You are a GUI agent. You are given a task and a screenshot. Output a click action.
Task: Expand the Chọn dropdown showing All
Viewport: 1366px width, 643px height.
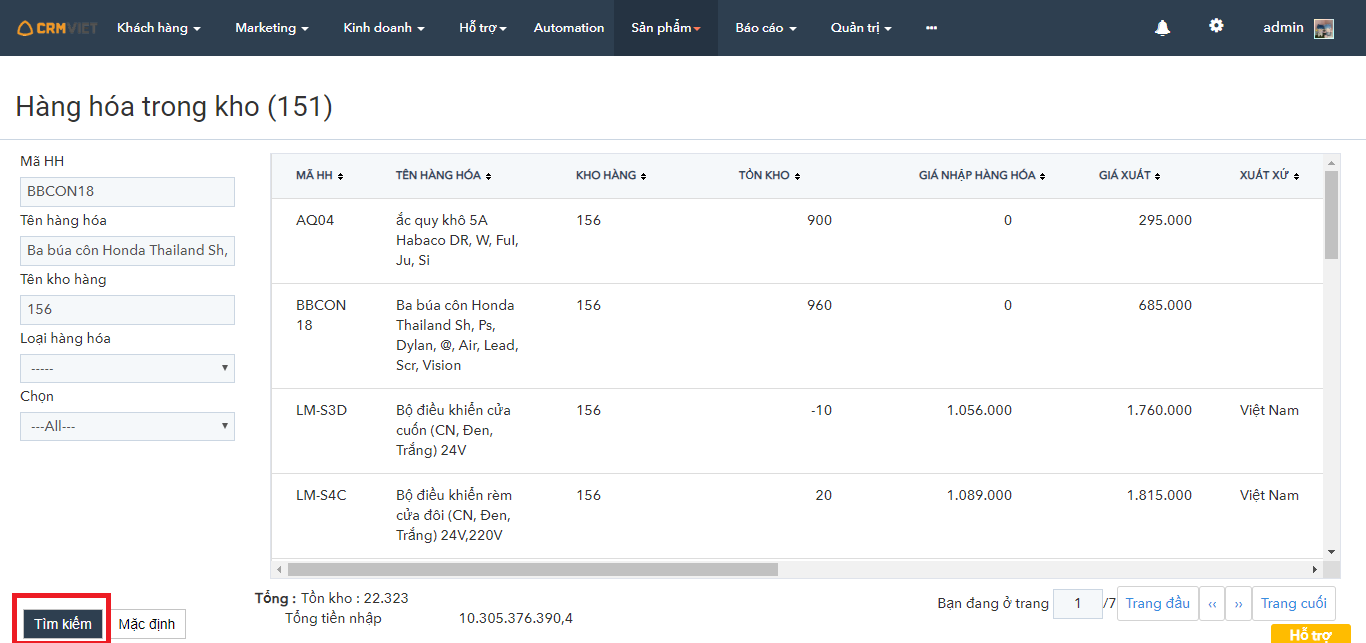[x=127, y=426]
